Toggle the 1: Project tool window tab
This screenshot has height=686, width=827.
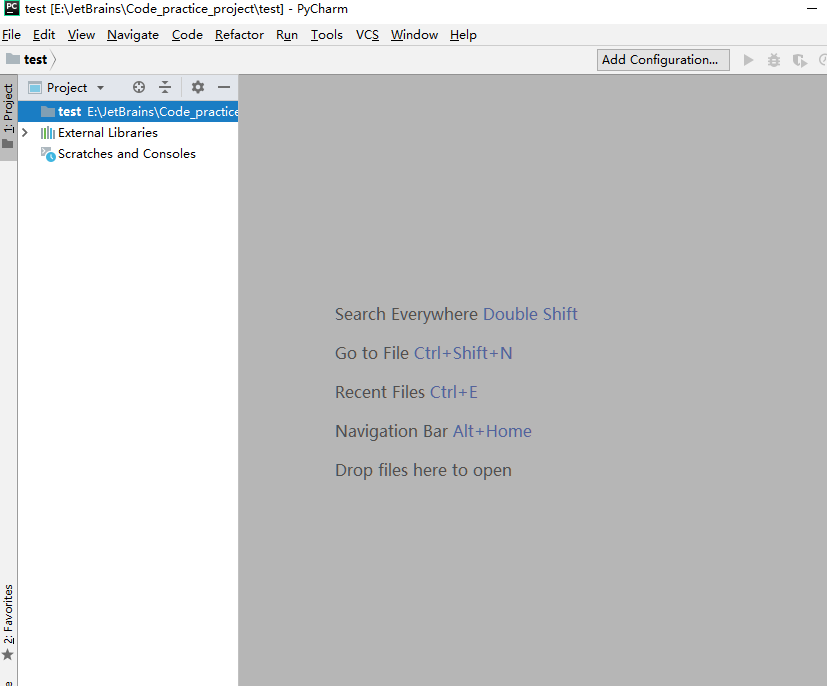click(x=8, y=114)
